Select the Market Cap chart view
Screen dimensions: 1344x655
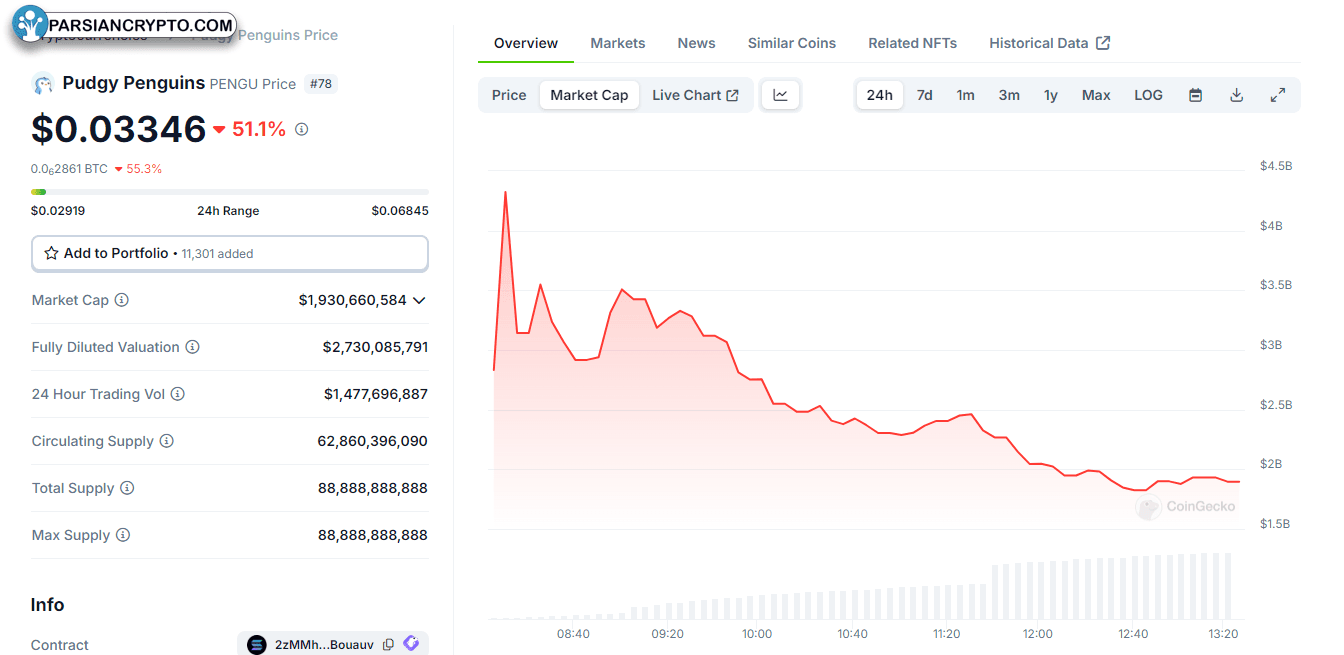pyautogui.click(x=589, y=95)
